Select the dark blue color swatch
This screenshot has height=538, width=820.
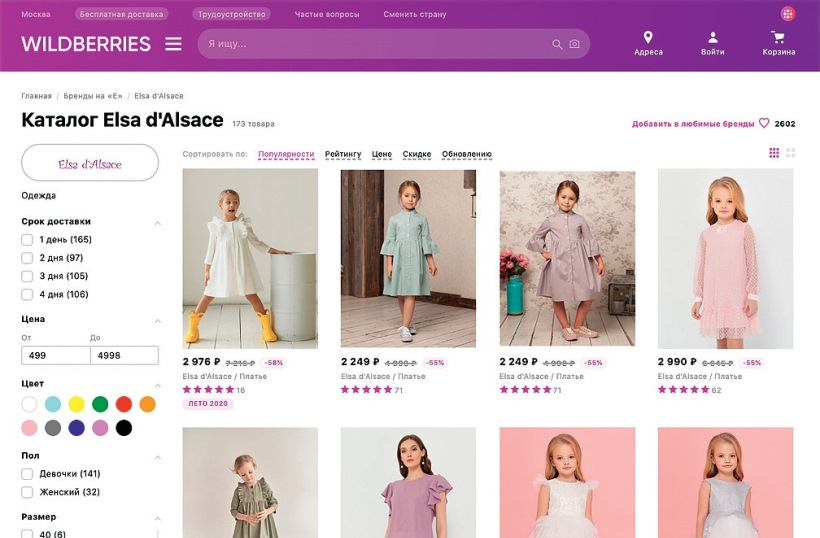tap(76, 428)
